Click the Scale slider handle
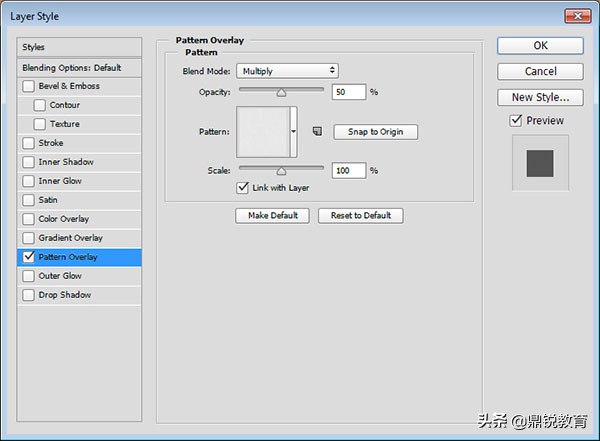The image size is (600, 441). (x=281, y=171)
